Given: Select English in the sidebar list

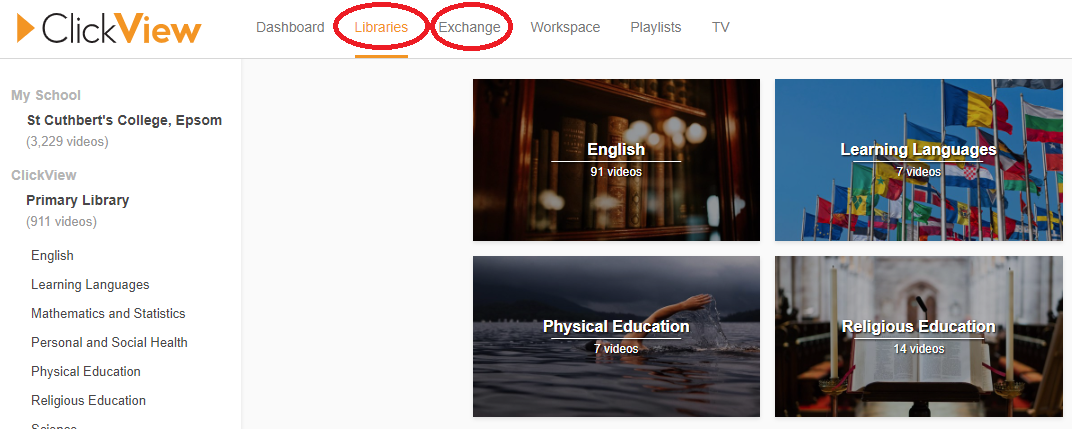Looking at the screenshot, I should coord(52,255).
